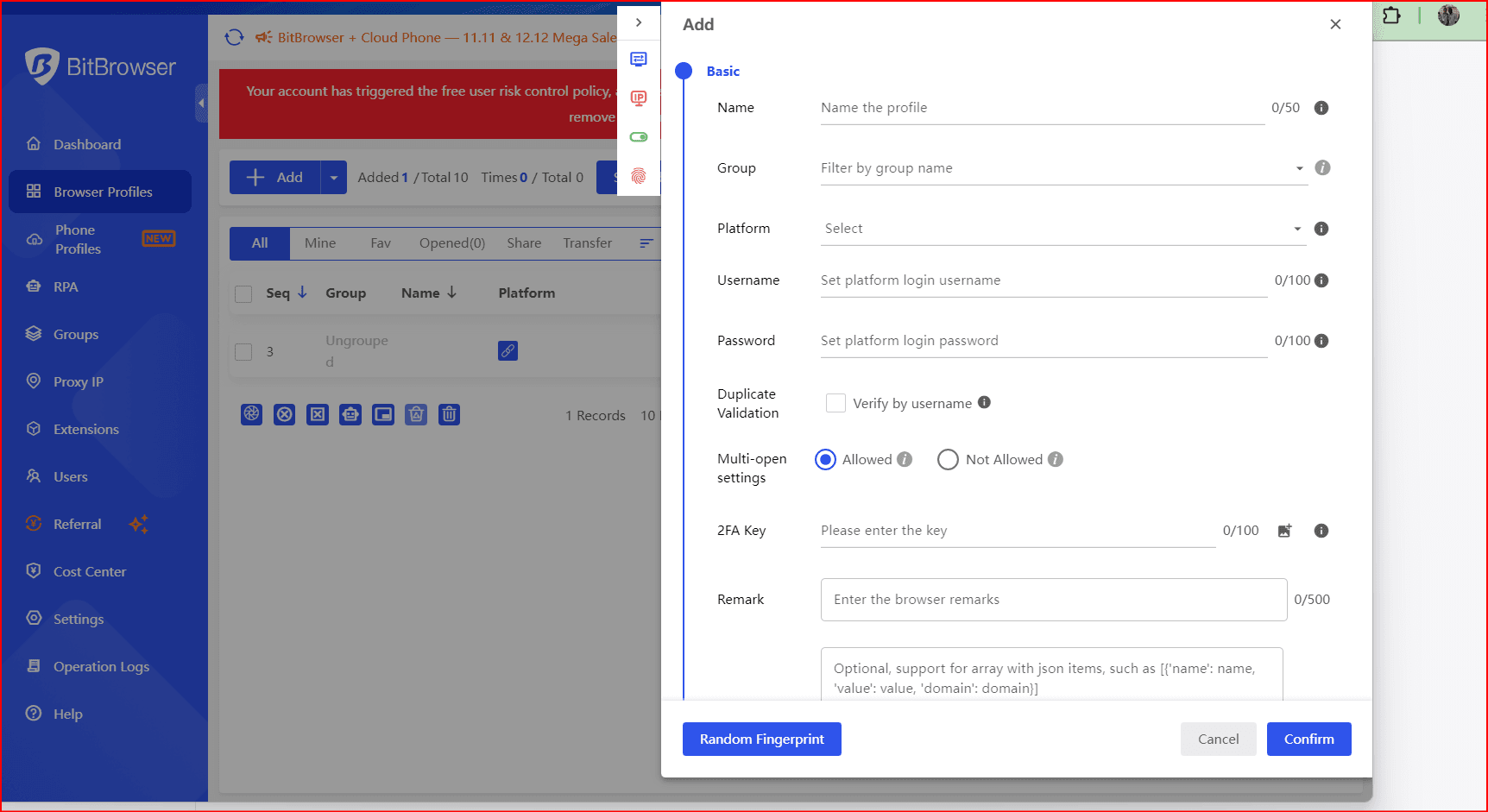Enable Verify by username checkbox
Image resolution: width=1488 pixels, height=812 pixels.
835,403
